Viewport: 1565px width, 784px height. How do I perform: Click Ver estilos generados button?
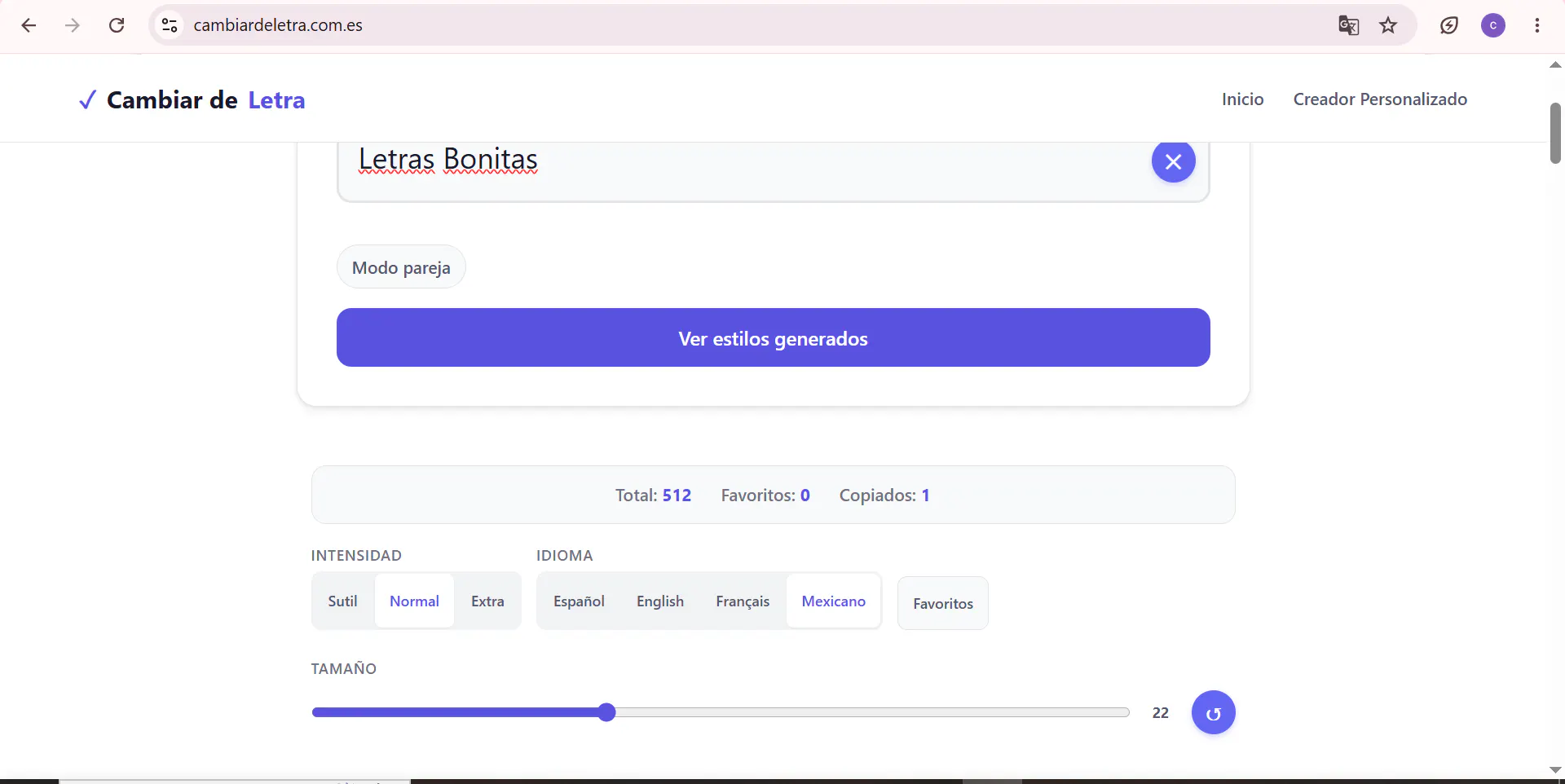tap(773, 337)
